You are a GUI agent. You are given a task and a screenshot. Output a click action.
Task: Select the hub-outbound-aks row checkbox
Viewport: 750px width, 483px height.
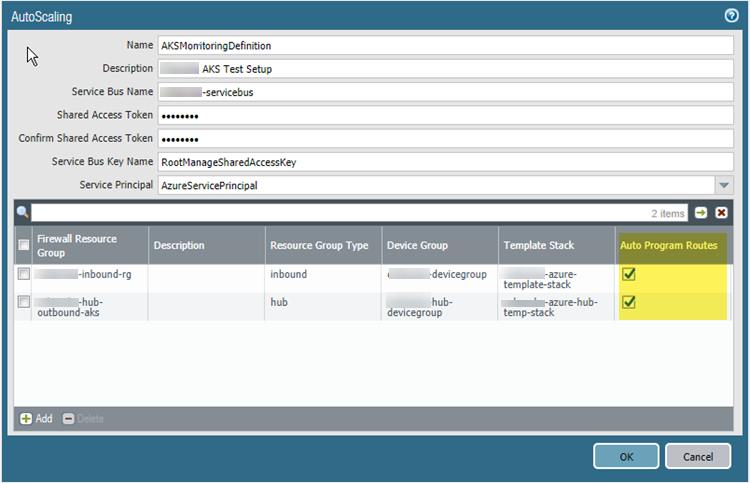pyautogui.click(x=23, y=302)
